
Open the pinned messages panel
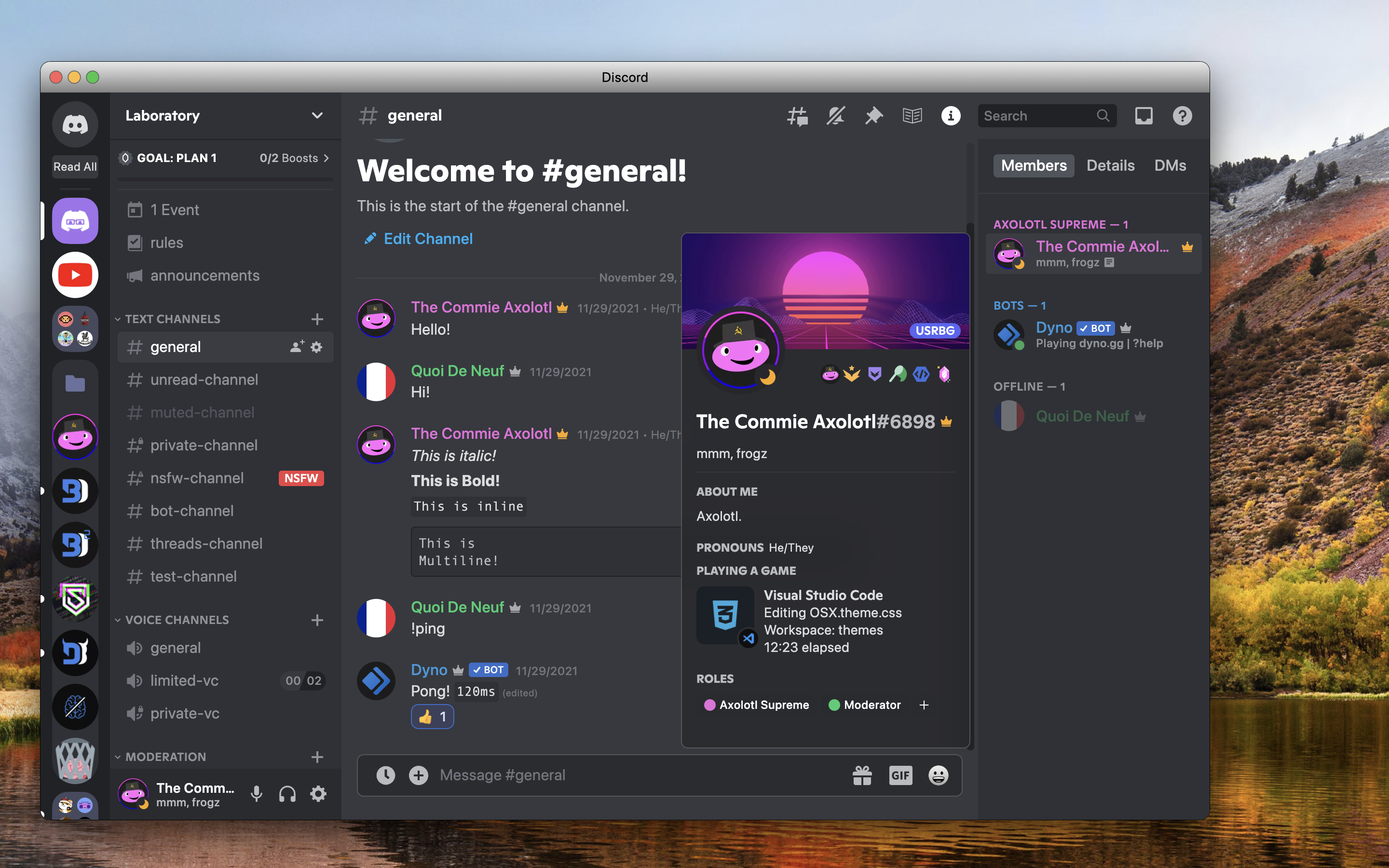pos(873,115)
